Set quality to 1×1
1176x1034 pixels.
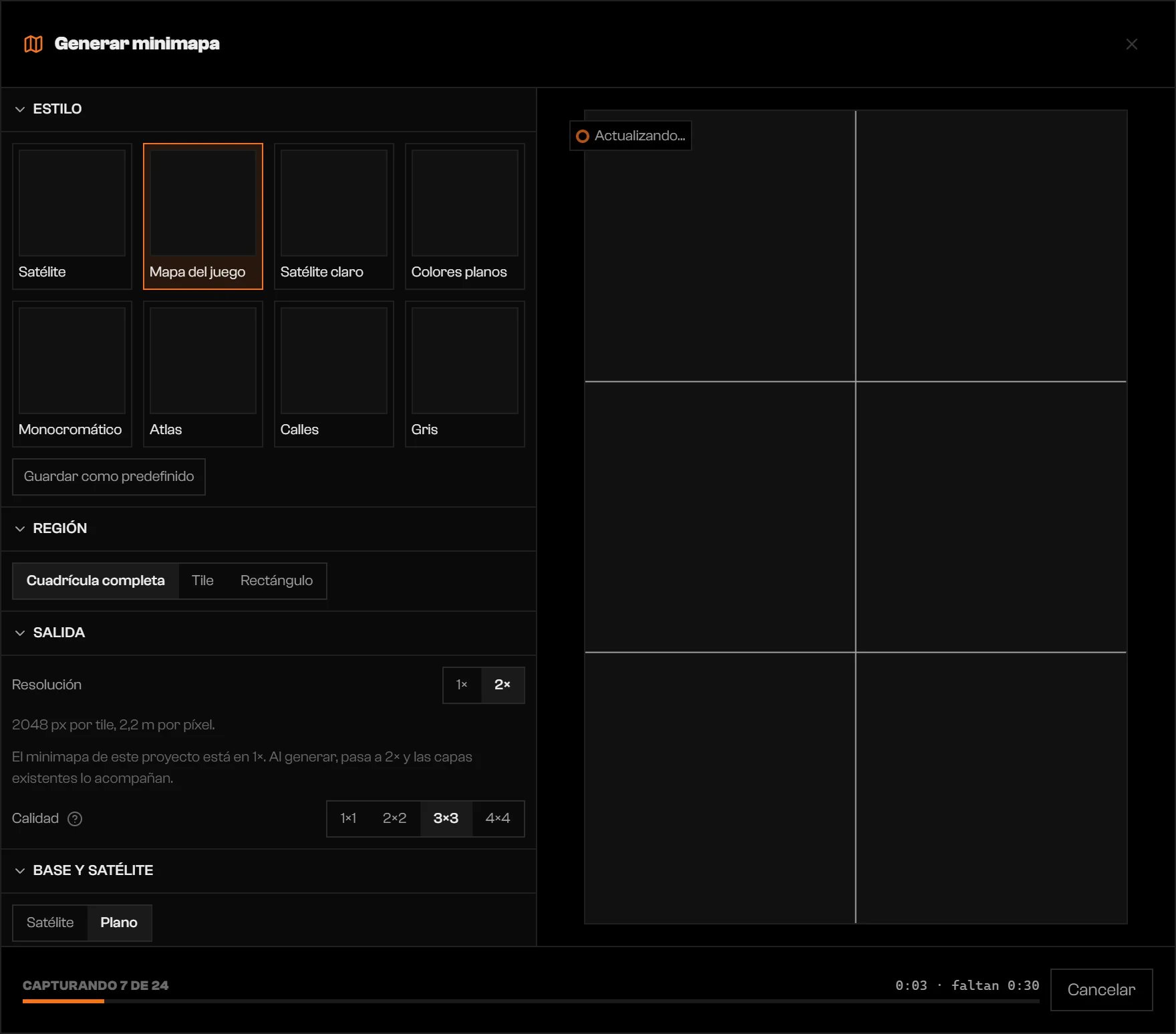(x=348, y=819)
